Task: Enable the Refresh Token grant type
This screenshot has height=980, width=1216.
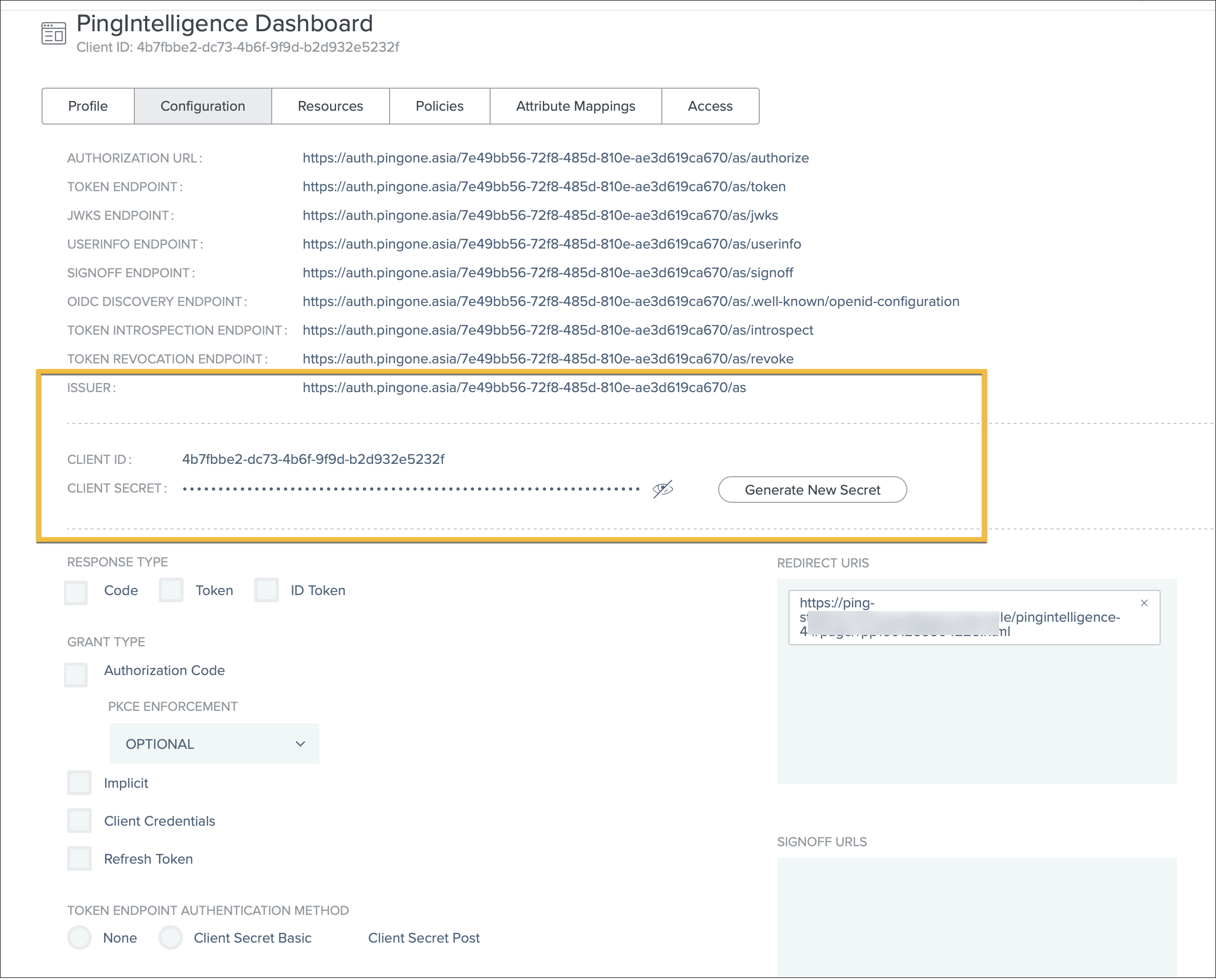Action: coord(79,858)
